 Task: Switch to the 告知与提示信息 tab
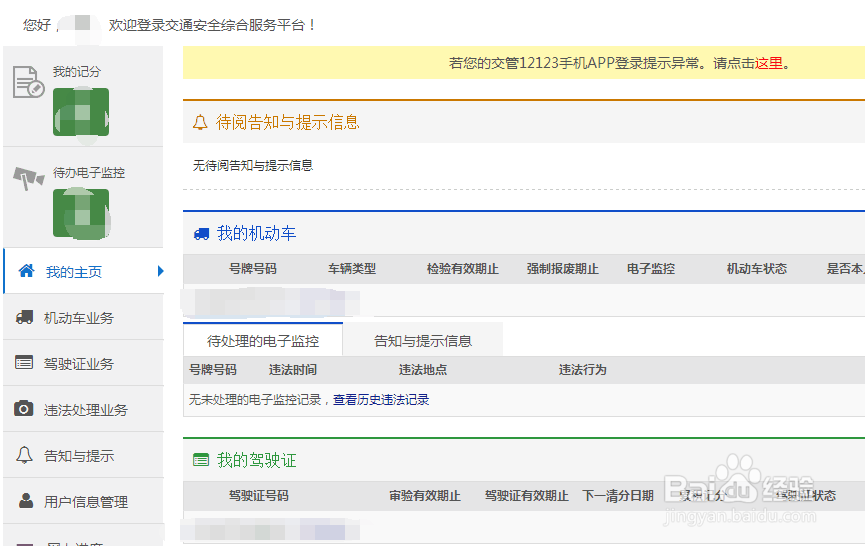pos(422,340)
